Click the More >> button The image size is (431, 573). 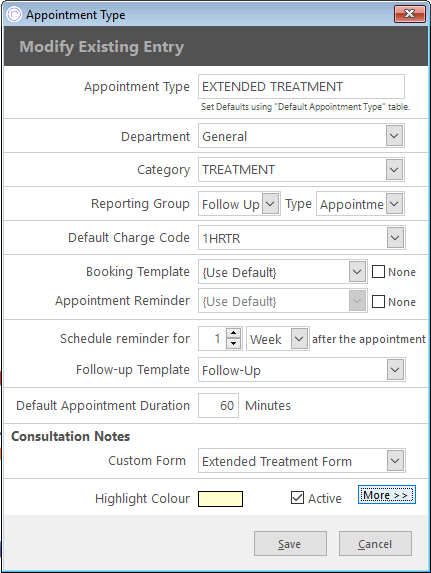click(387, 495)
